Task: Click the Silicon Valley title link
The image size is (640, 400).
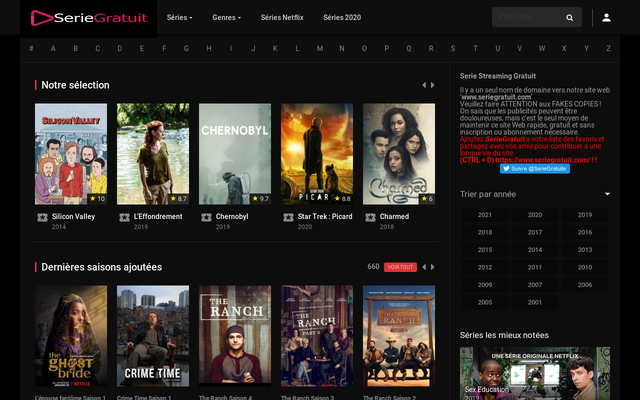Action: point(73,217)
